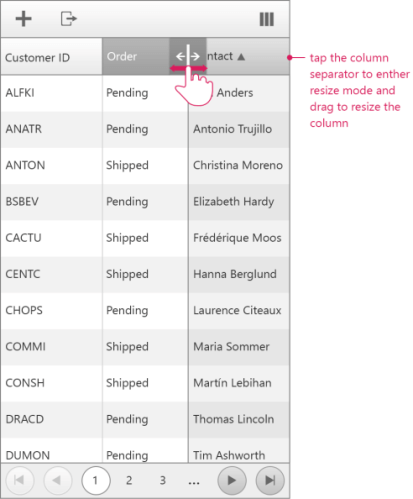Open the column chooser icon
This screenshot has height=499, width=413.
click(x=267, y=19)
